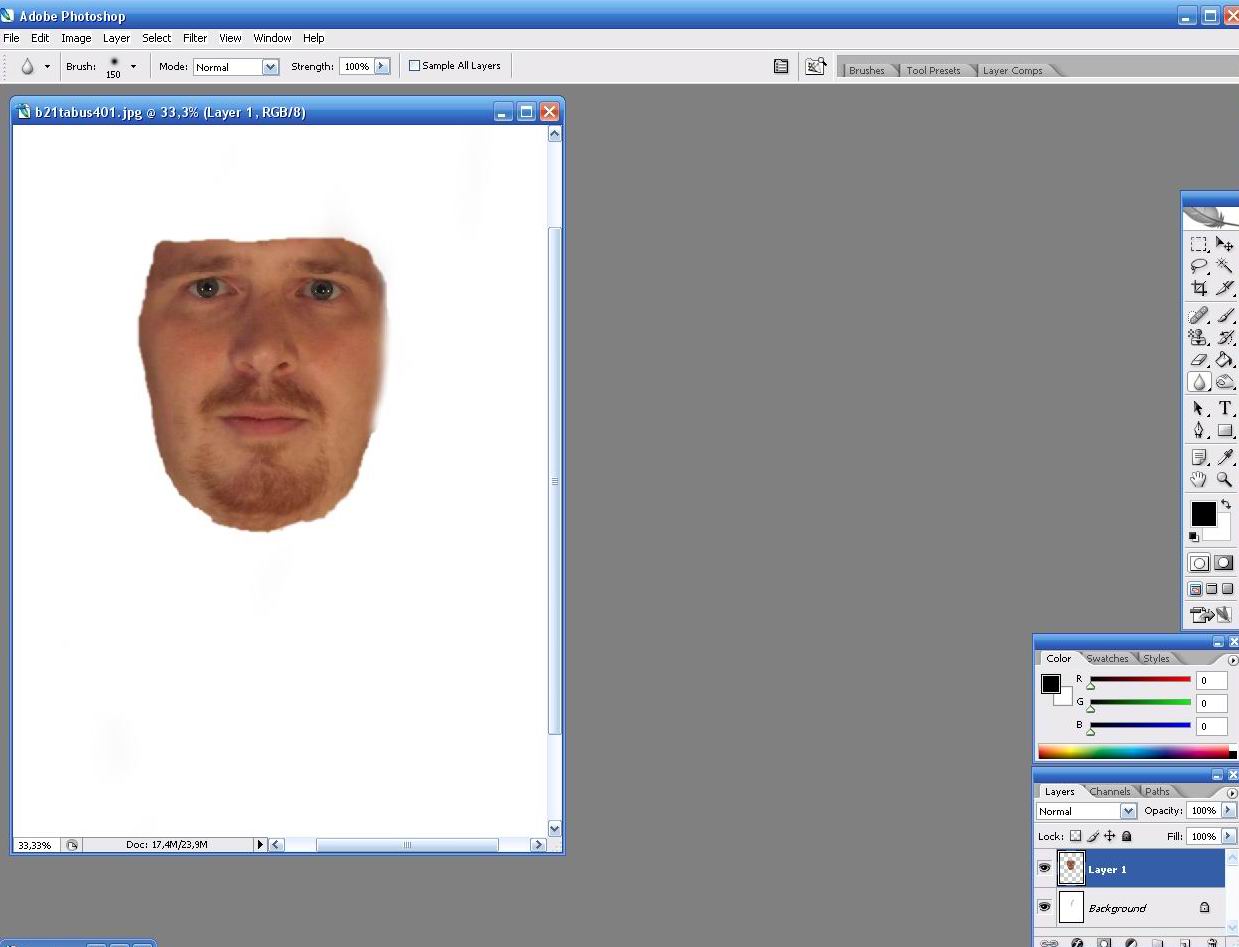This screenshot has height=947, width=1239.
Task: Select the Lasso tool
Action: tap(1198, 266)
